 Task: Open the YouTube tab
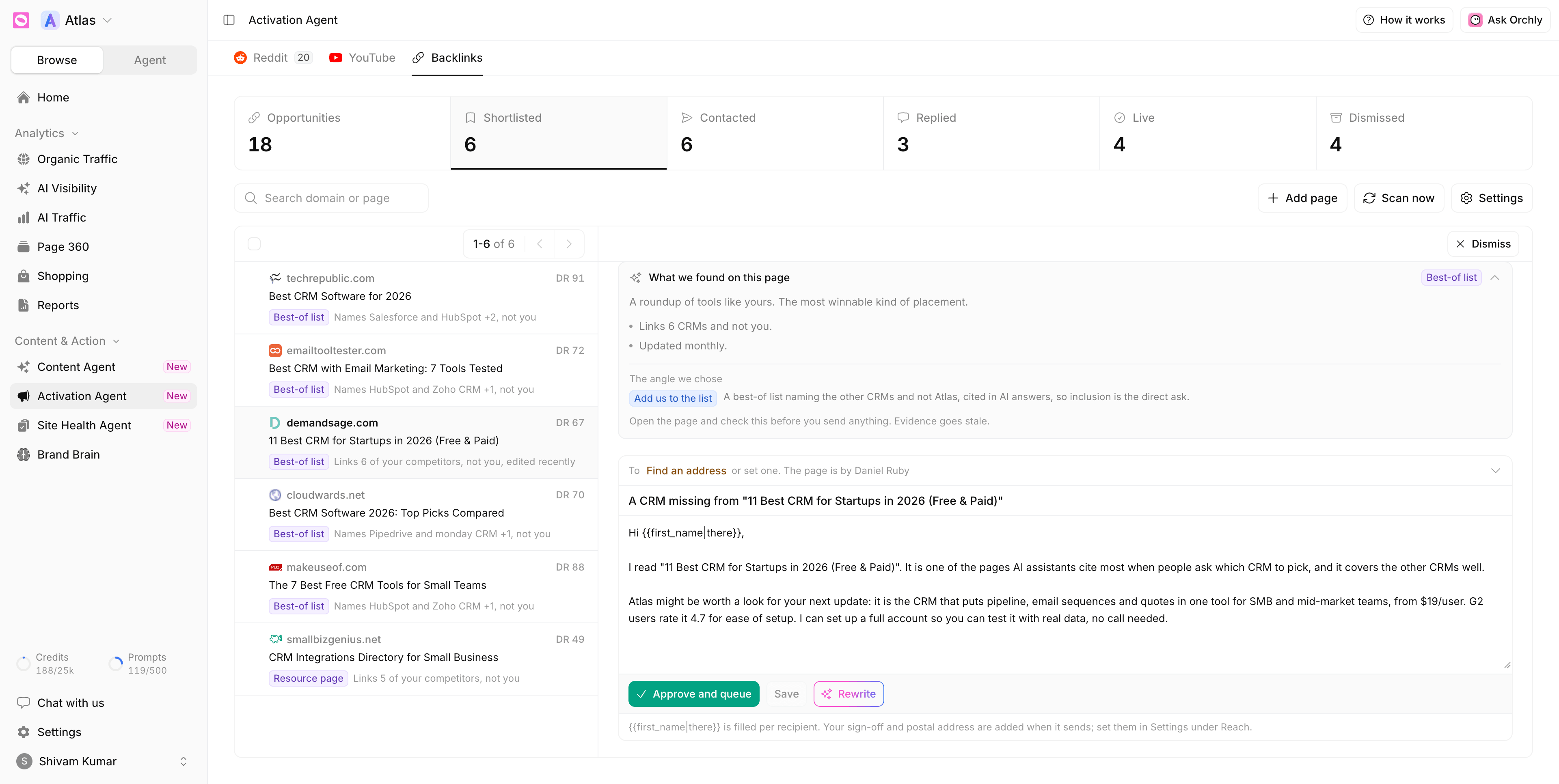(362, 58)
